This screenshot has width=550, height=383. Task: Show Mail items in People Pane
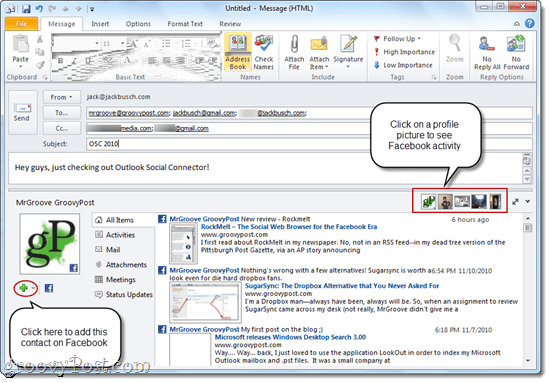113,250
